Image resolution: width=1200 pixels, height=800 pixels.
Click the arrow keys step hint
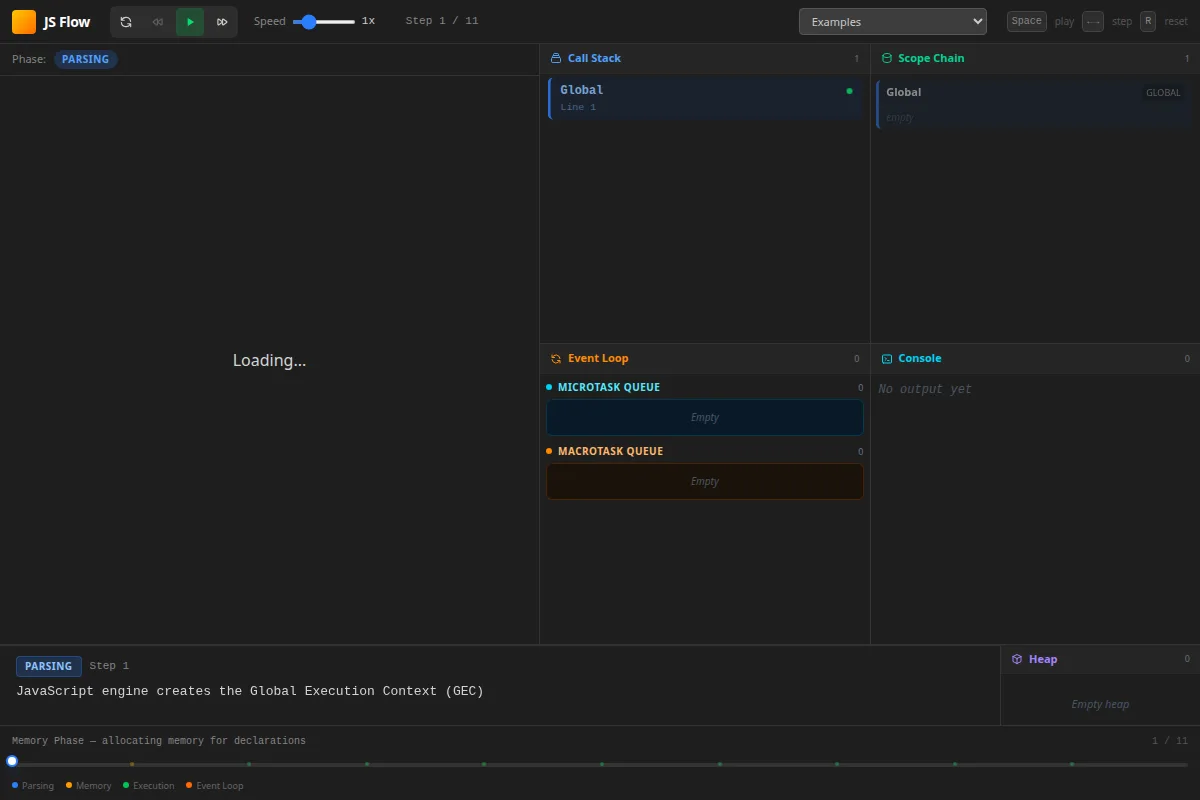pos(1093,21)
